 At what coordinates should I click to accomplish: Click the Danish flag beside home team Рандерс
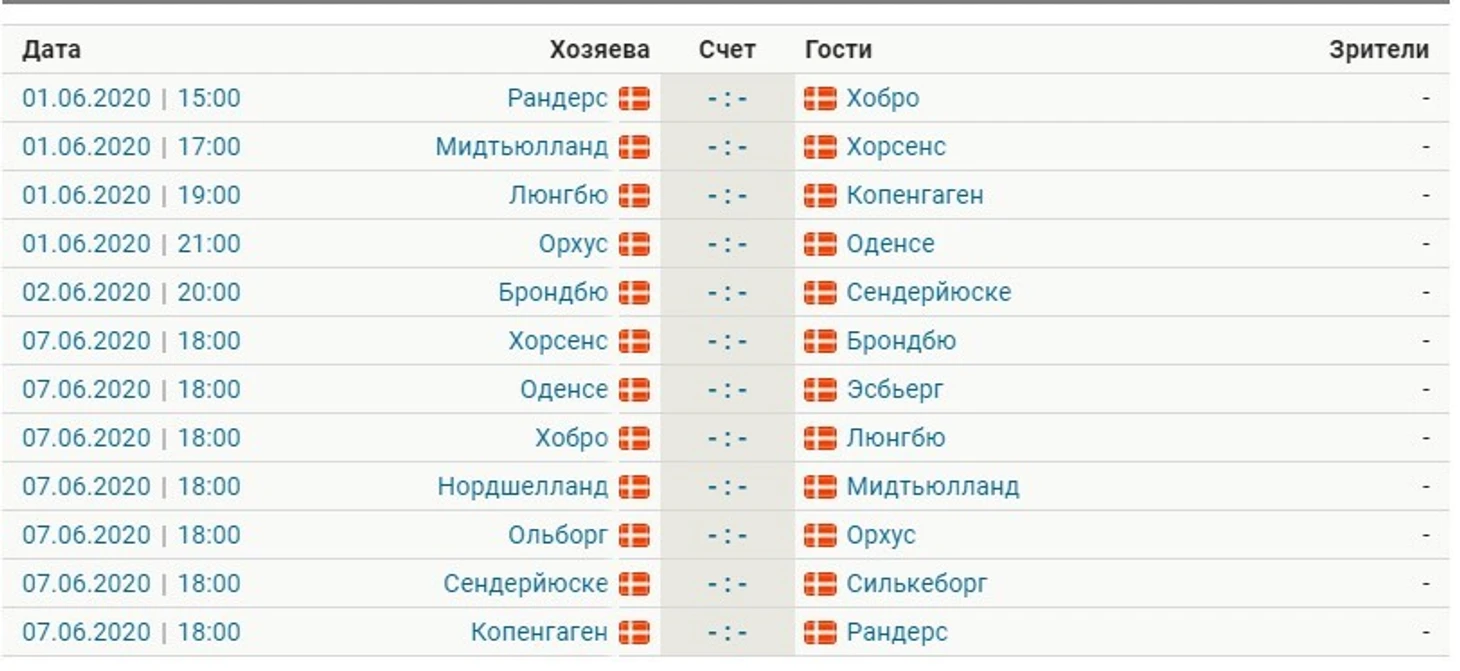[x=634, y=98]
